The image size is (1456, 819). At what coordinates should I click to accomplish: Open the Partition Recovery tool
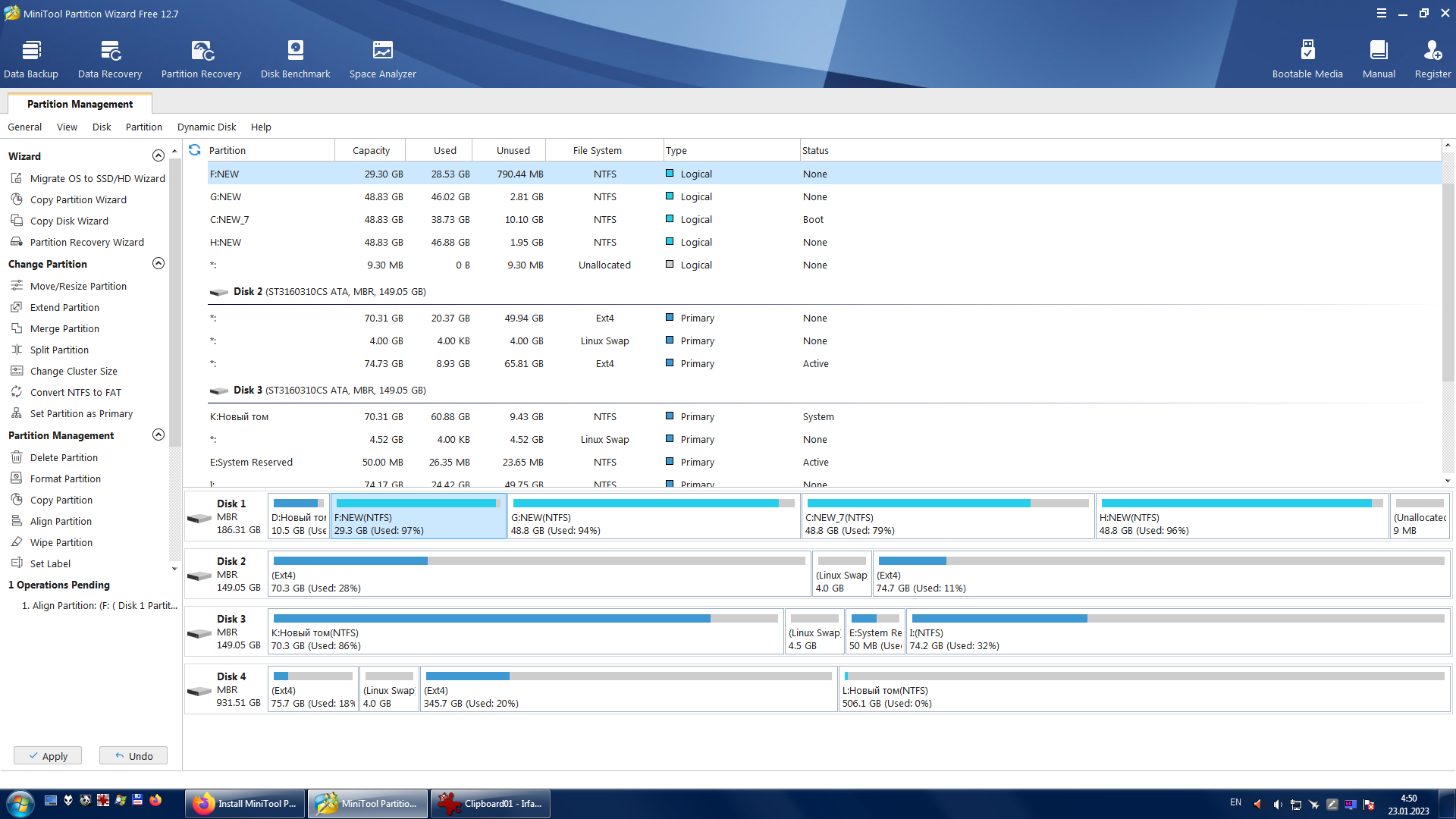point(201,59)
